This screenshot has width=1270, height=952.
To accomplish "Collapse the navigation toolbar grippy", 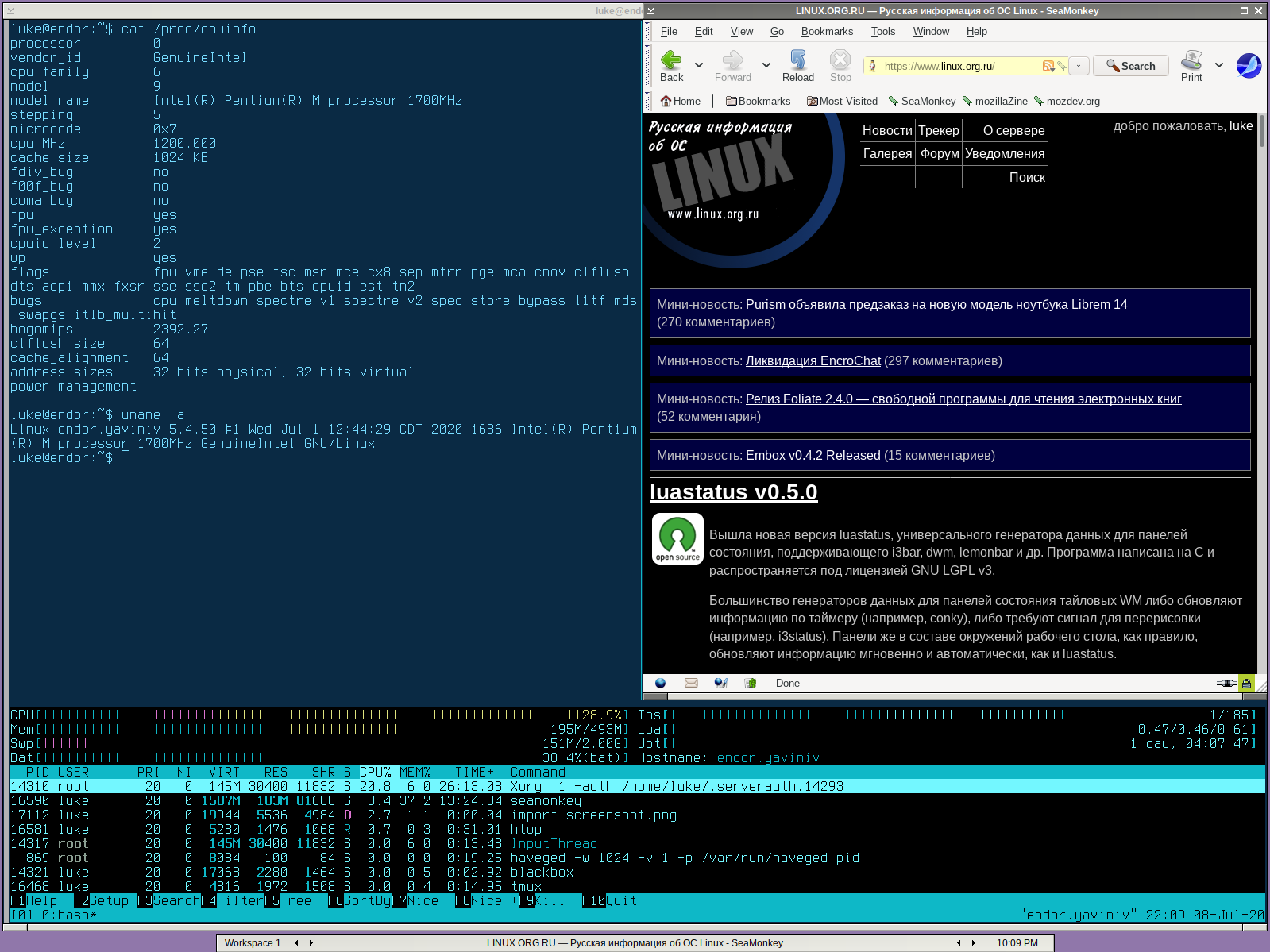I will pyautogui.click(x=647, y=66).
